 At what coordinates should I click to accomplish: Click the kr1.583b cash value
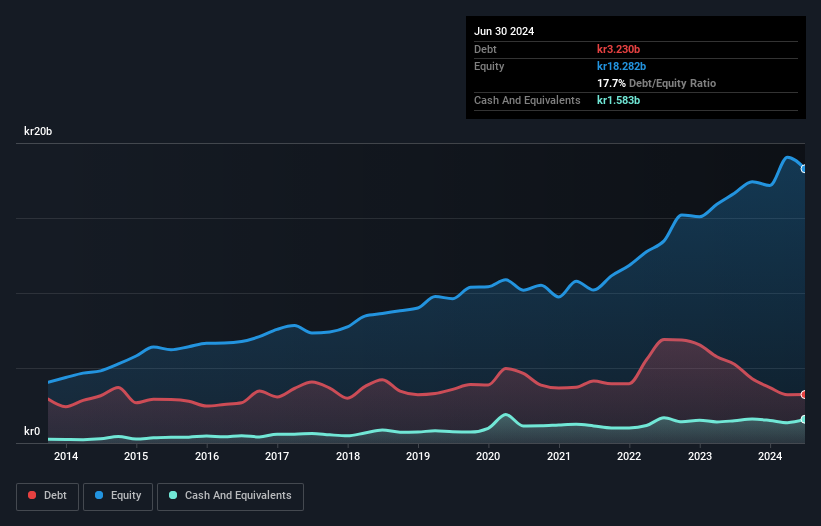(x=618, y=100)
